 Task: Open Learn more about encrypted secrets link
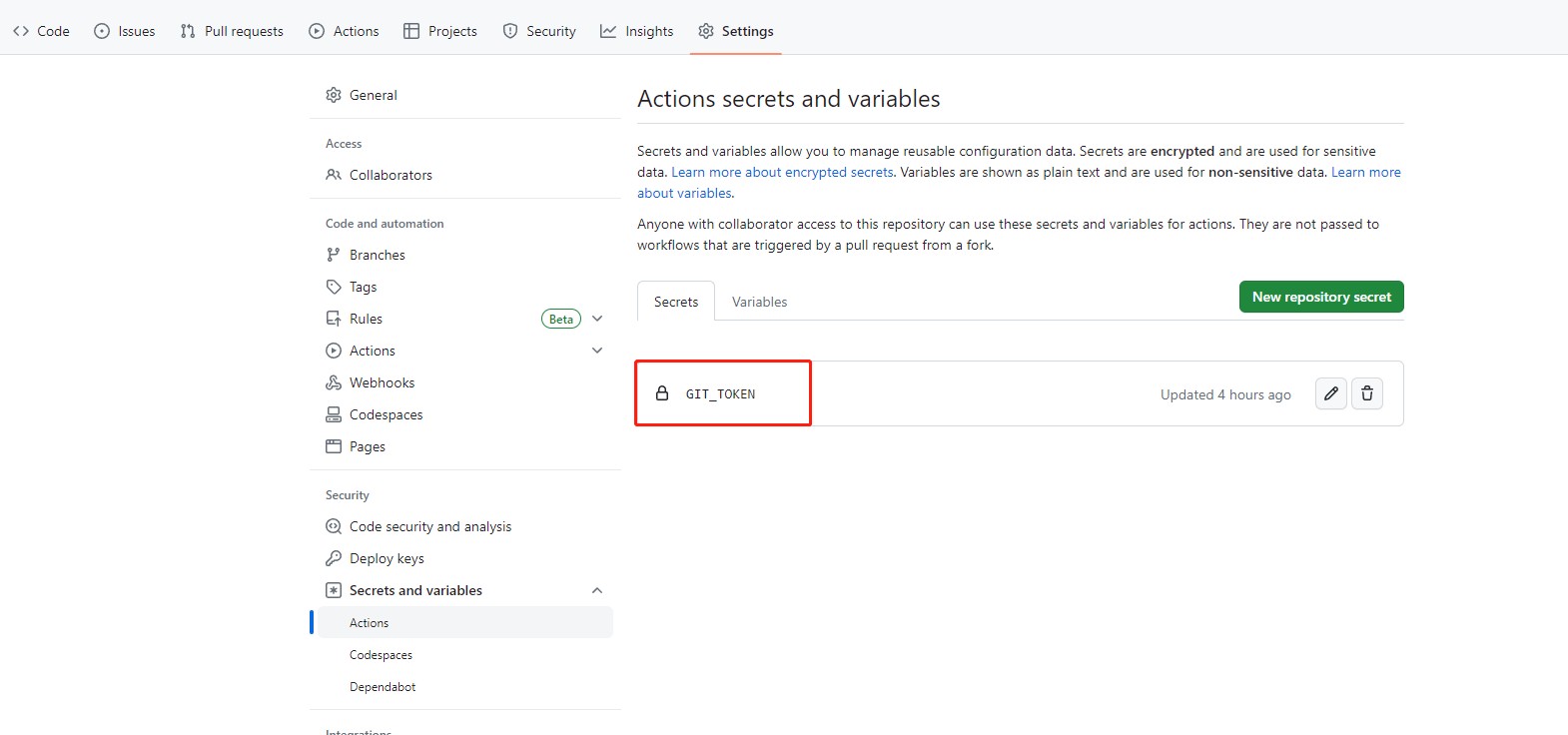(x=782, y=172)
